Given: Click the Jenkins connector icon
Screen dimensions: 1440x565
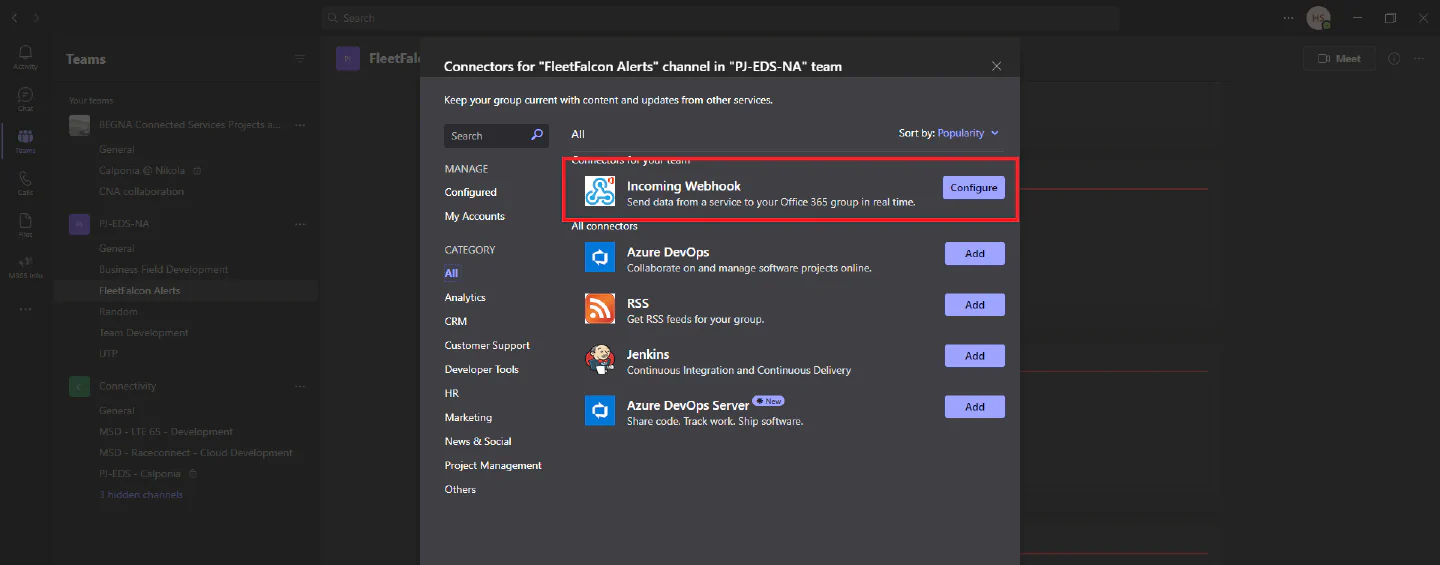Looking at the screenshot, I should tap(600, 359).
